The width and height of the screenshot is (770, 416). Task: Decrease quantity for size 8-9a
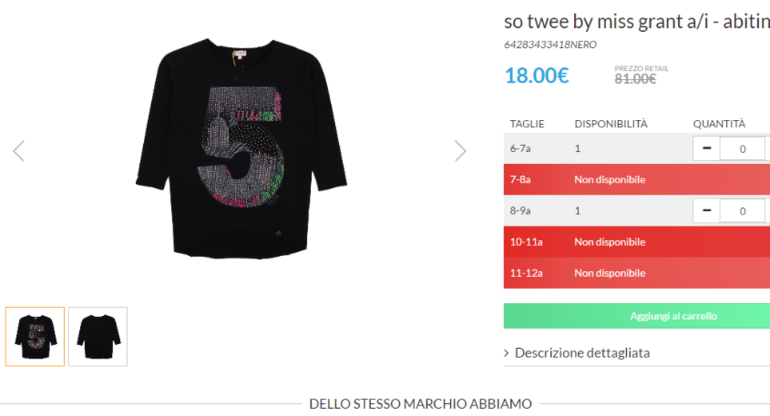coord(707,211)
